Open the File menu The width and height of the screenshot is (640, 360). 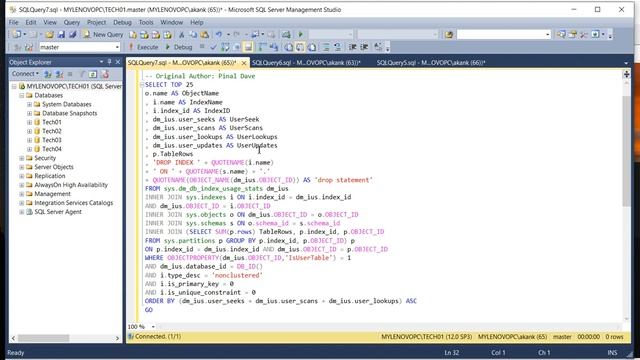pyautogui.click(x=13, y=22)
